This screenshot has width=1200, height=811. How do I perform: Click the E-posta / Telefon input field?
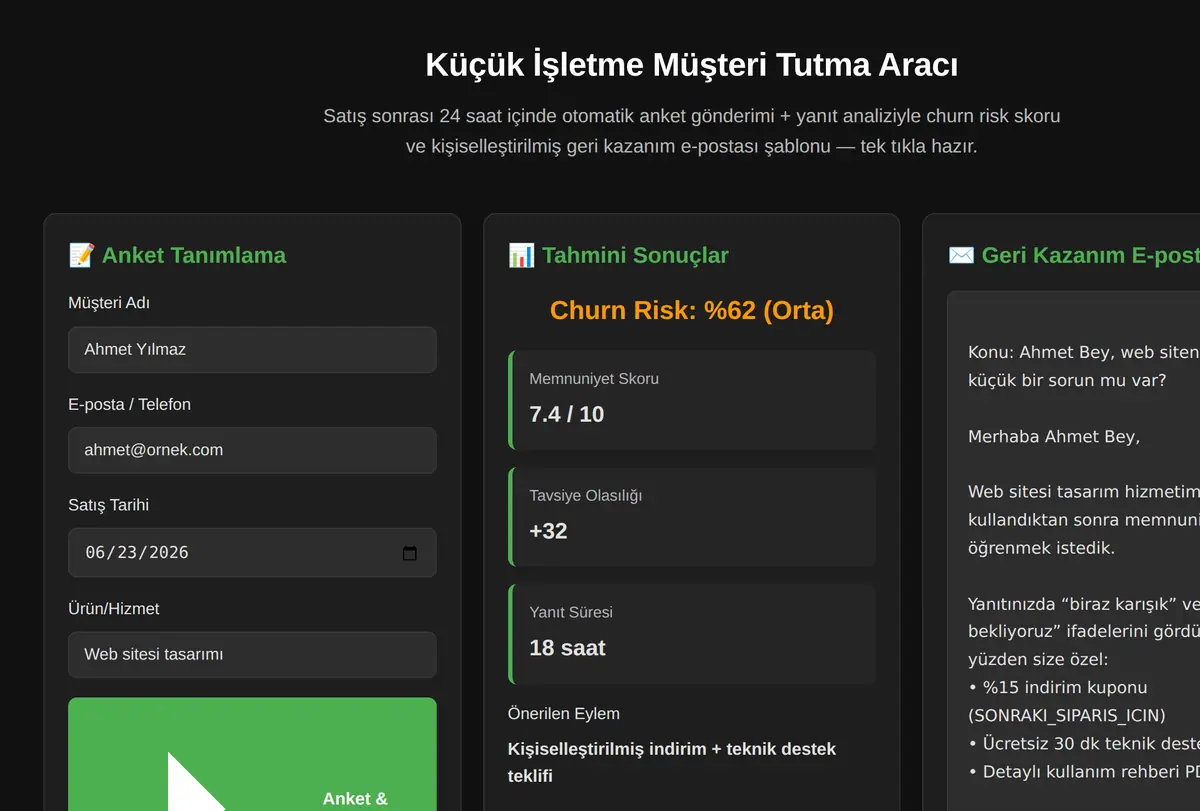pyautogui.click(x=252, y=450)
